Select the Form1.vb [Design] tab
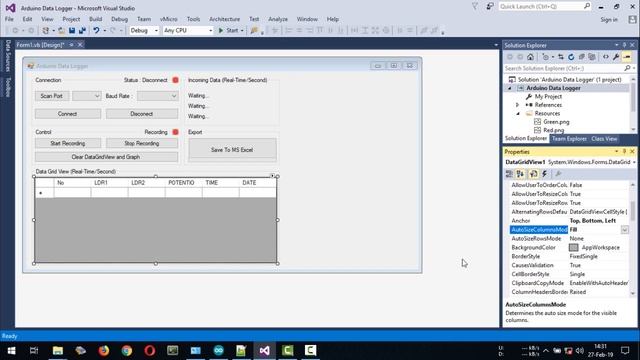This screenshot has height=360, width=640. (40, 45)
